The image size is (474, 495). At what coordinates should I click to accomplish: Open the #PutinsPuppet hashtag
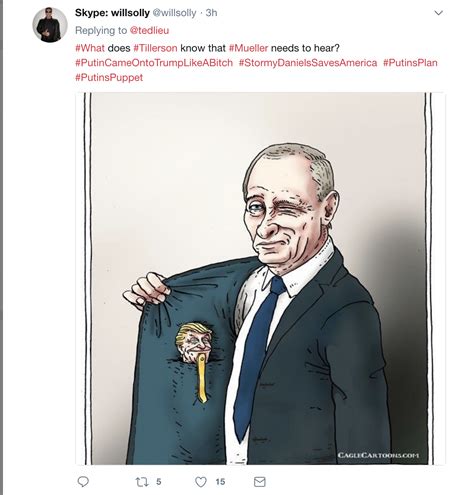click(x=109, y=77)
